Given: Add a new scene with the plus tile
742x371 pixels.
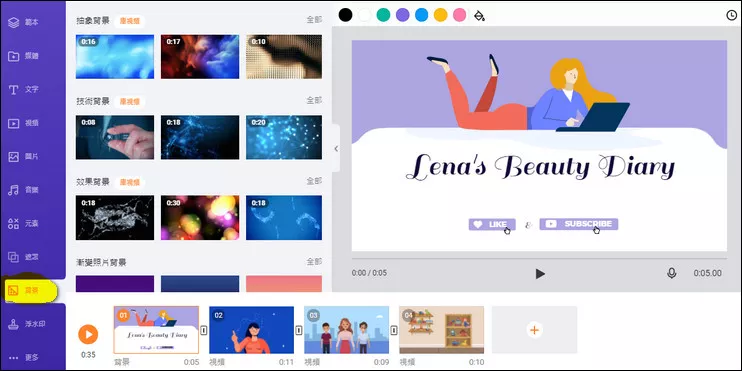Looking at the screenshot, I should (x=534, y=330).
